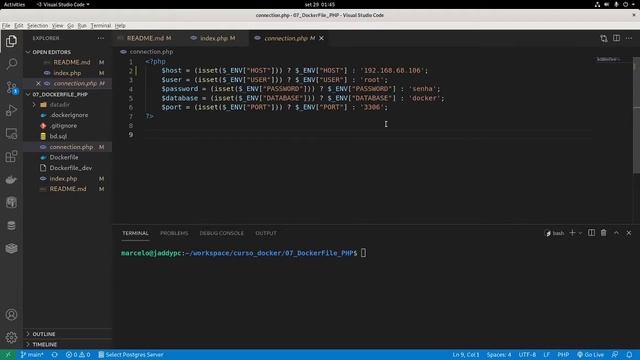The height and width of the screenshot is (360, 640).
Task: Click the LF end-of-line indicator
Action: [547, 355]
